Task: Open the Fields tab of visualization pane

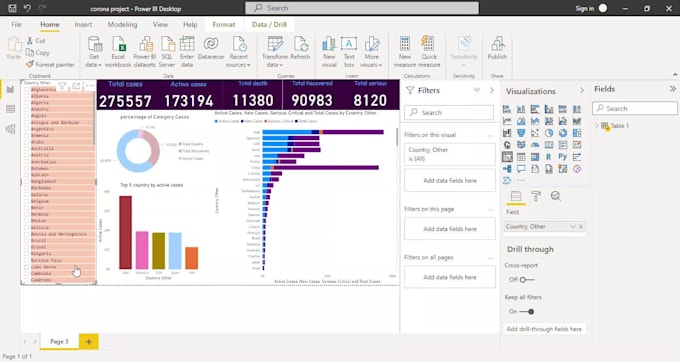Action: coord(516,196)
